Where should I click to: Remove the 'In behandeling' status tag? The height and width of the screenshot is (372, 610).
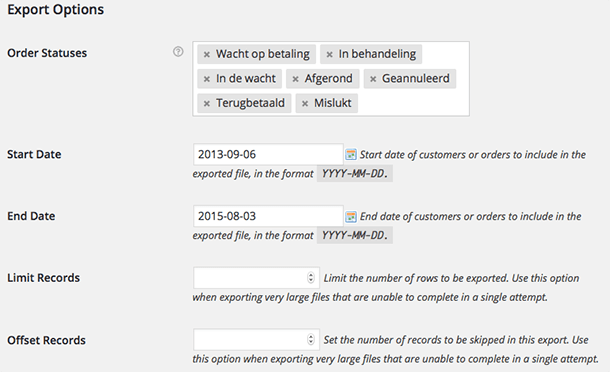pos(329,54)
